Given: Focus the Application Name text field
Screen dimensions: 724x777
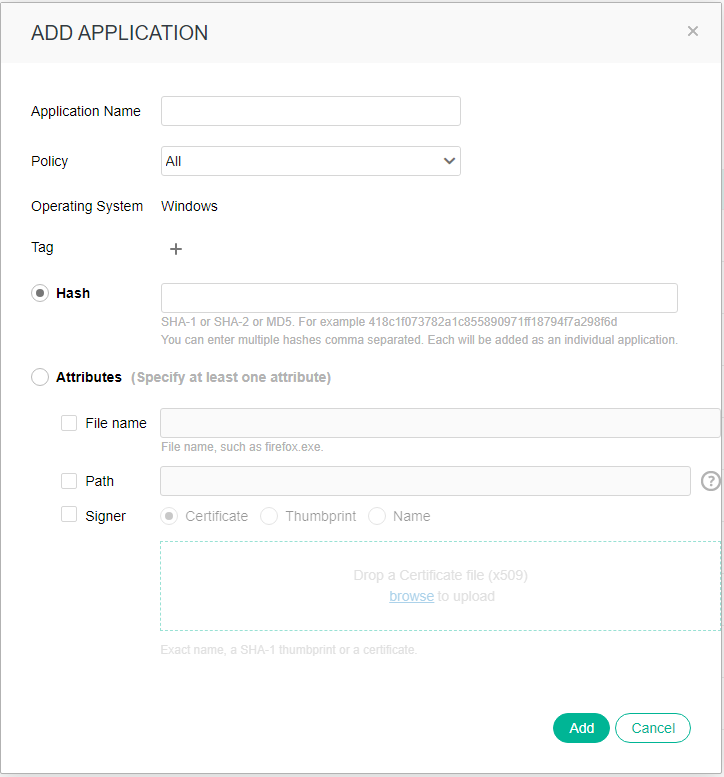Looking at the screenshot, I should point(310,111).
